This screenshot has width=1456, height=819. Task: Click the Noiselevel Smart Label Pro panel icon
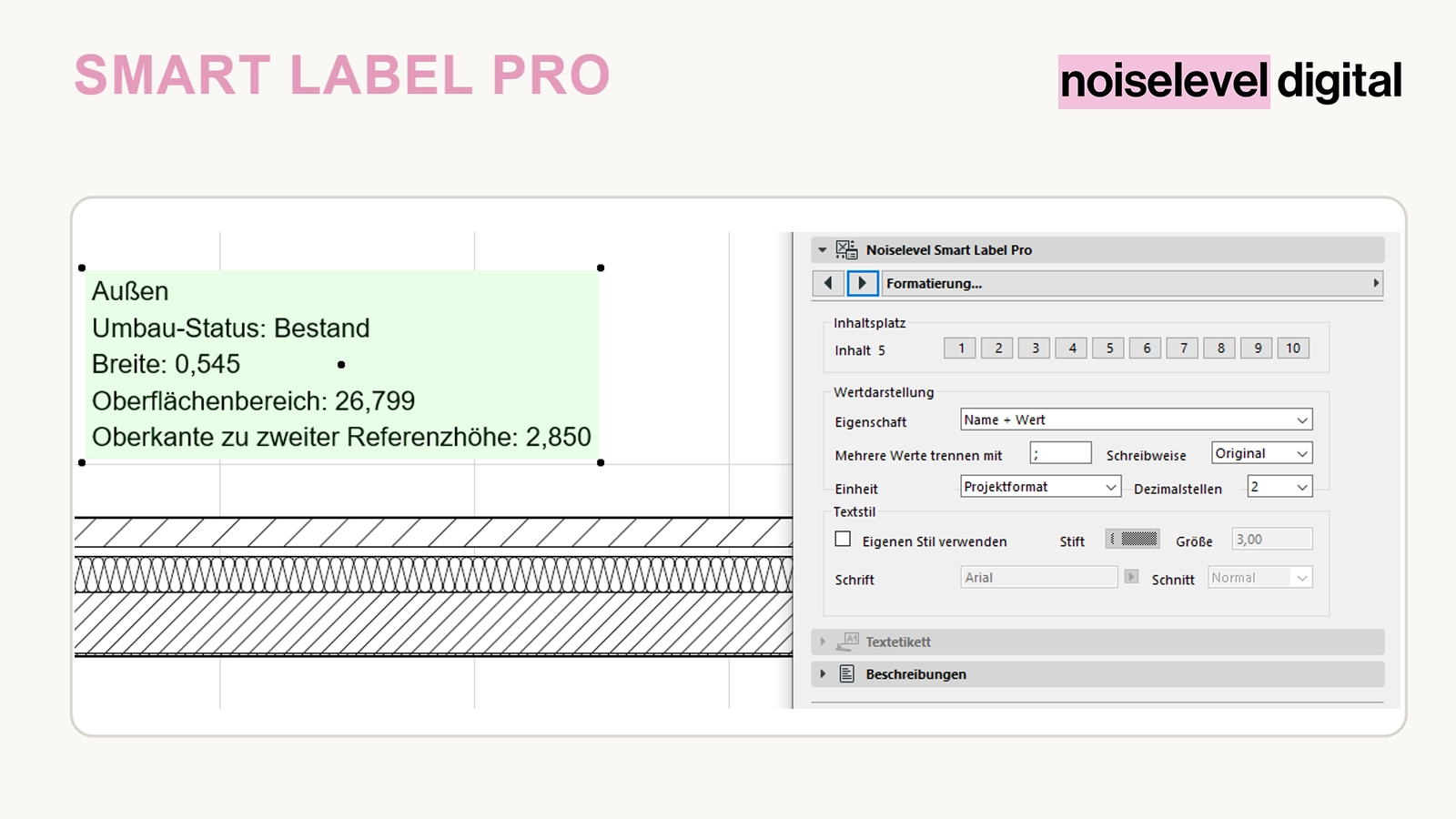coord(846,249)
